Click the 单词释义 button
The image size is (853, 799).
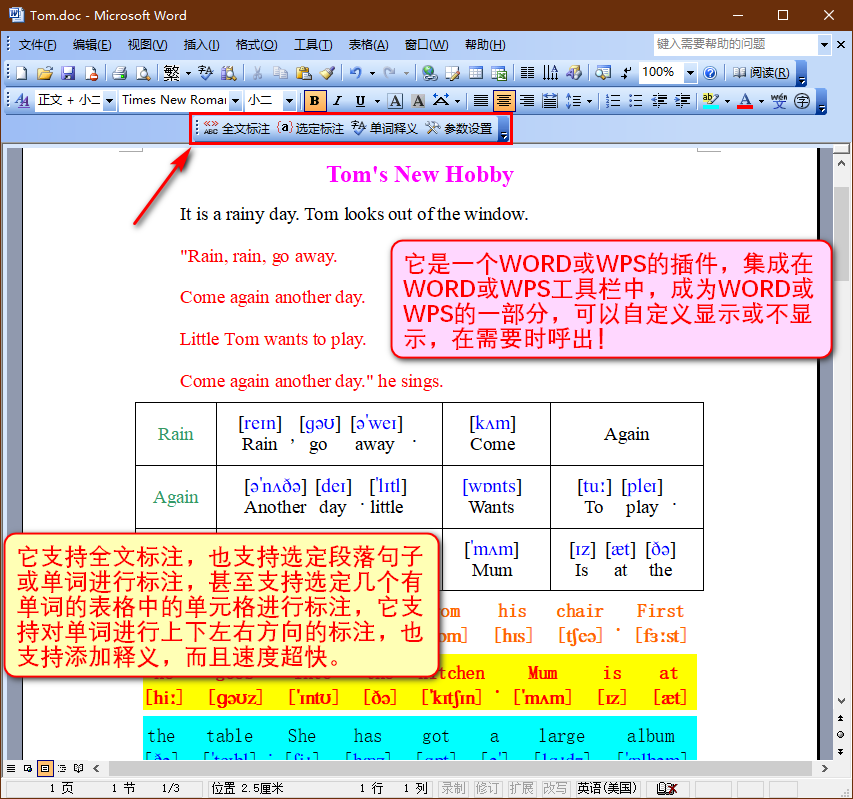point(385,128)
